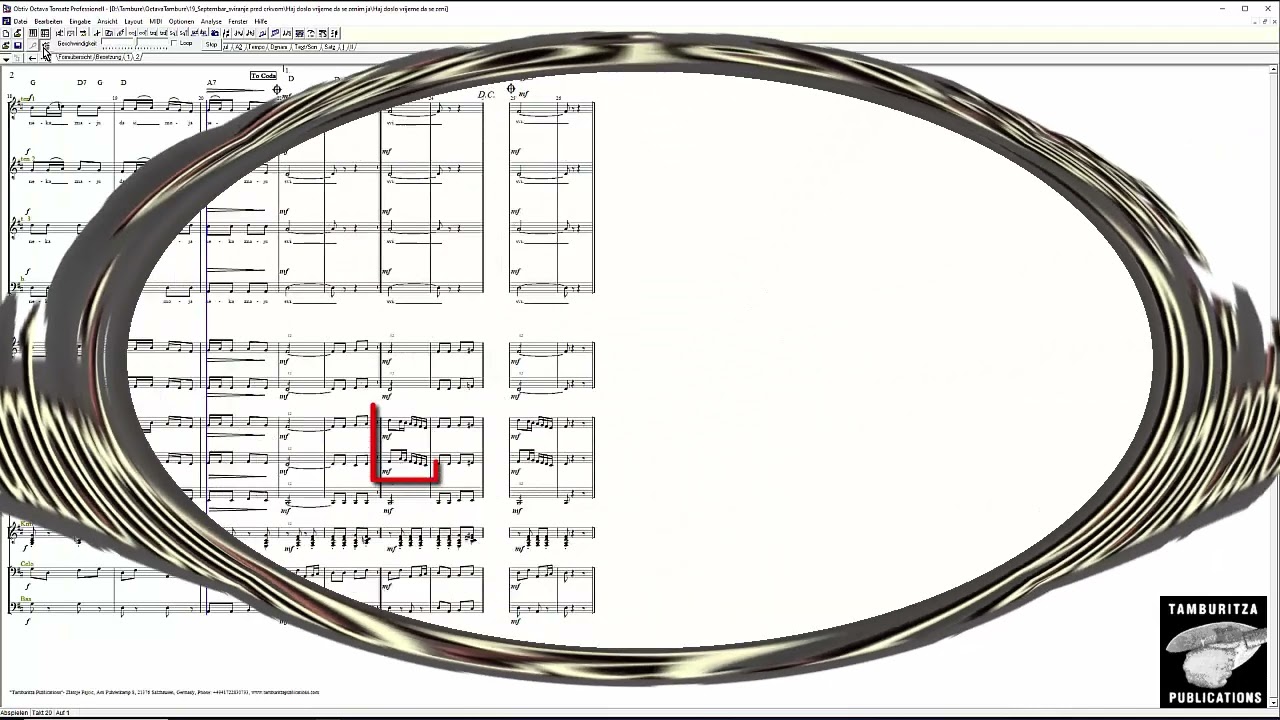
Task: Open the Analyse menu
Action: [x=211, y=21]
